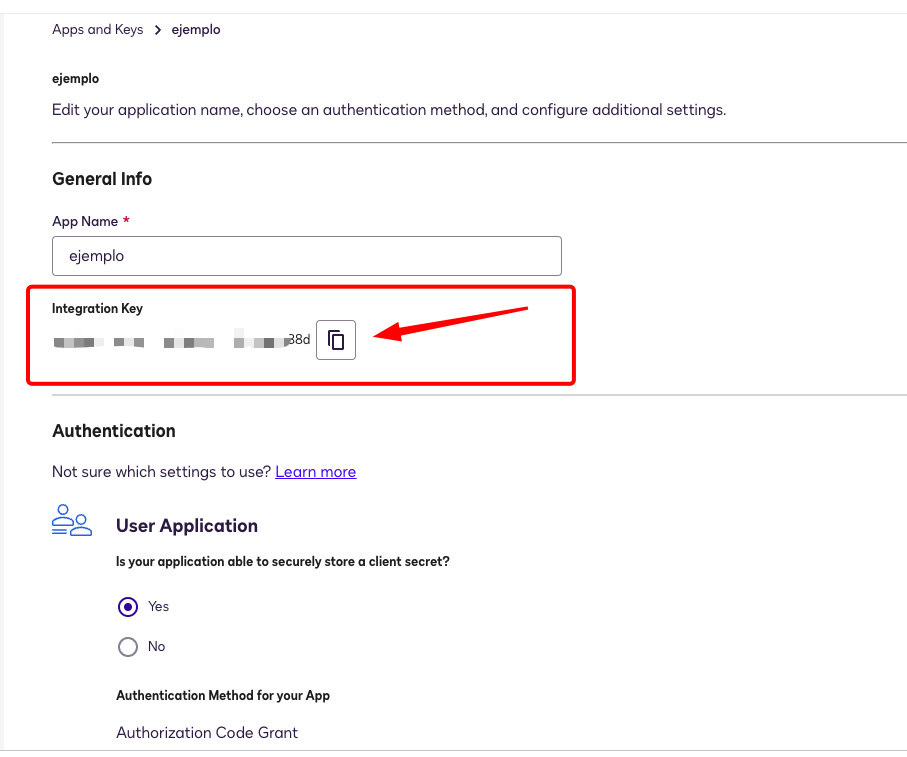Open the Learn more link
907x757 pixels.
[x=315, y=472]
